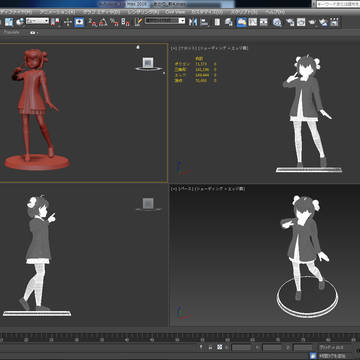
Task: Toggle the Selection Lock icon
Action: coord(210,347)
